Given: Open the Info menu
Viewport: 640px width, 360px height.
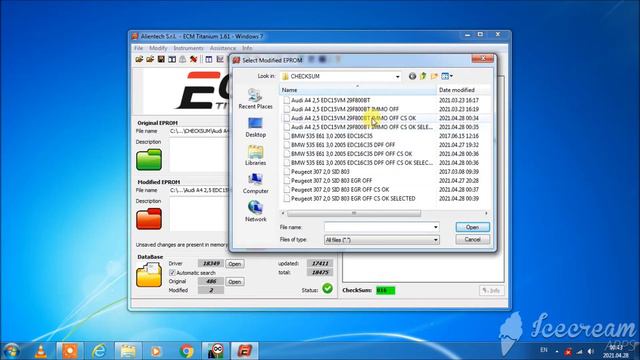Looking at the screenshot, I should (x=247, y=48).
